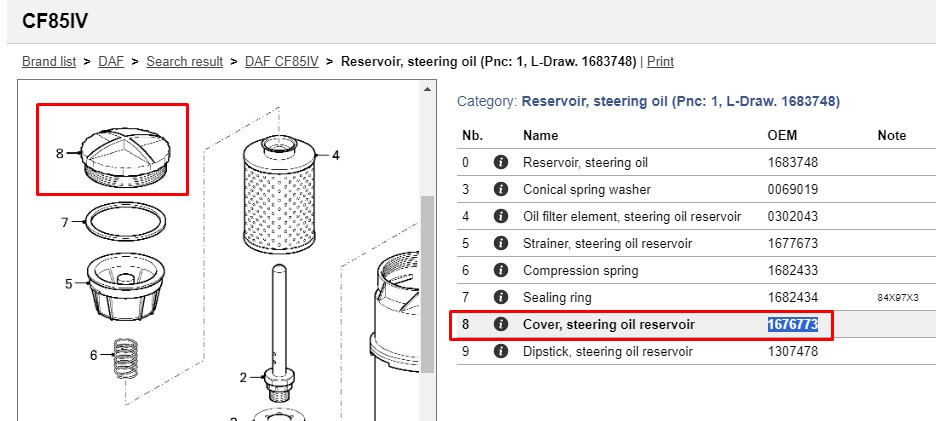Click 'Oil filter element, steering oil reservoir' name
The image size is (936, 421).
632,216
